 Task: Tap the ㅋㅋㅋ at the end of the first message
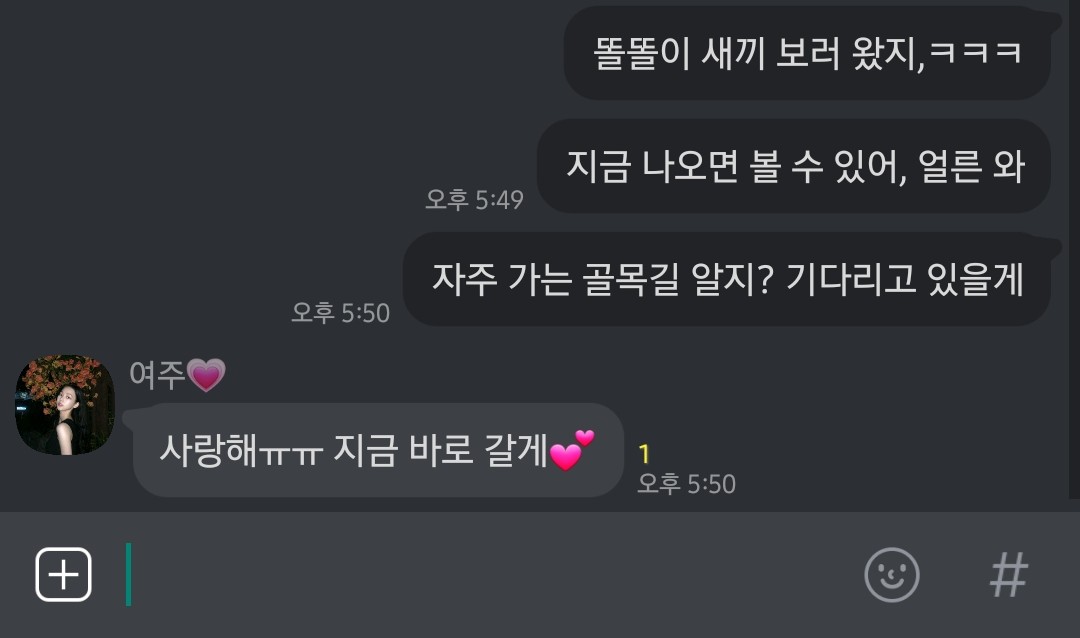click(975, 53)
